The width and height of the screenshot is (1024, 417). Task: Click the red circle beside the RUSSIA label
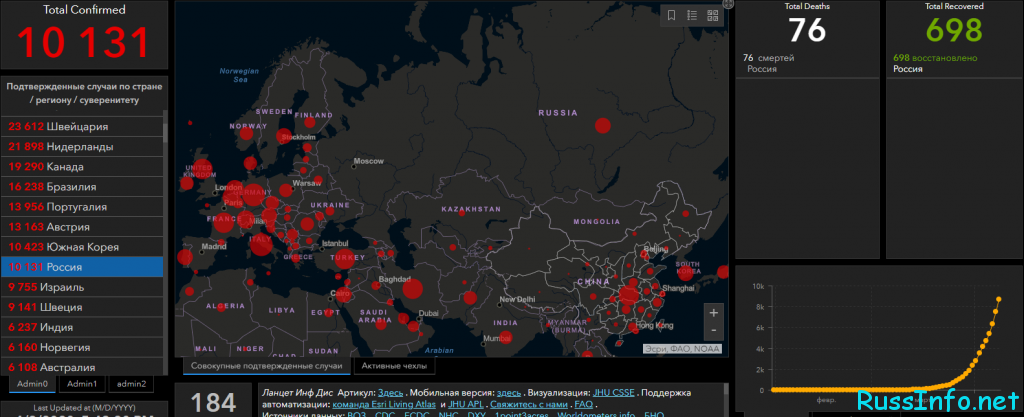click(x=602, y=125)
